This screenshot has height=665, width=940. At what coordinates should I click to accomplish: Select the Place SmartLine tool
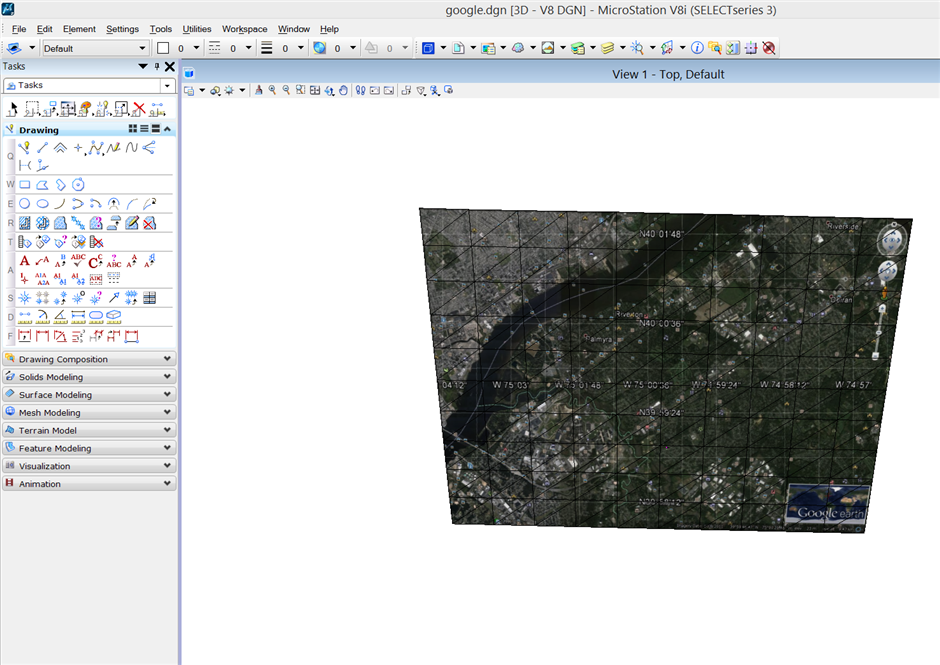point(25,148)
